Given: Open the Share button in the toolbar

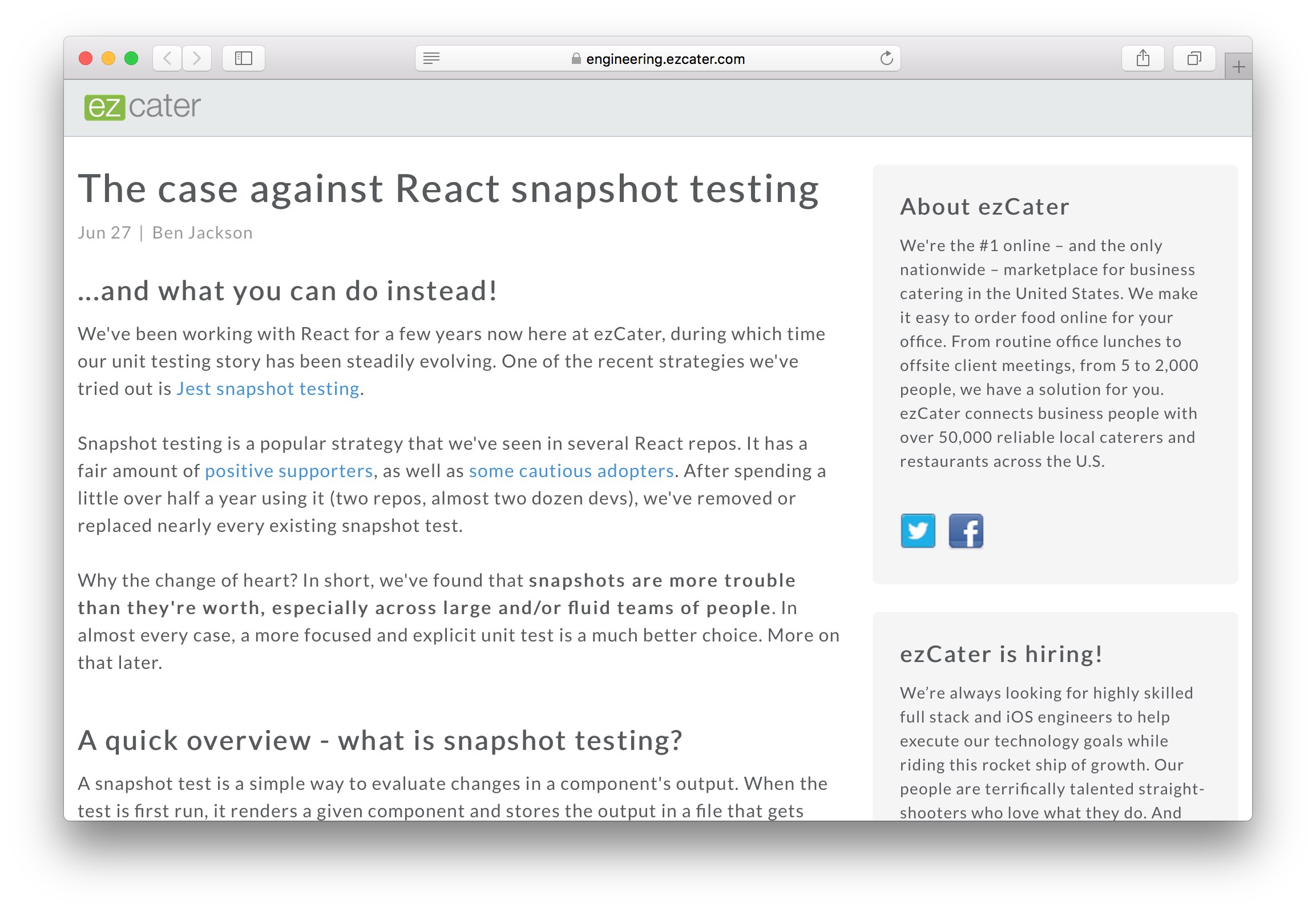Looking at the screenshot, I should [1143, 58].
